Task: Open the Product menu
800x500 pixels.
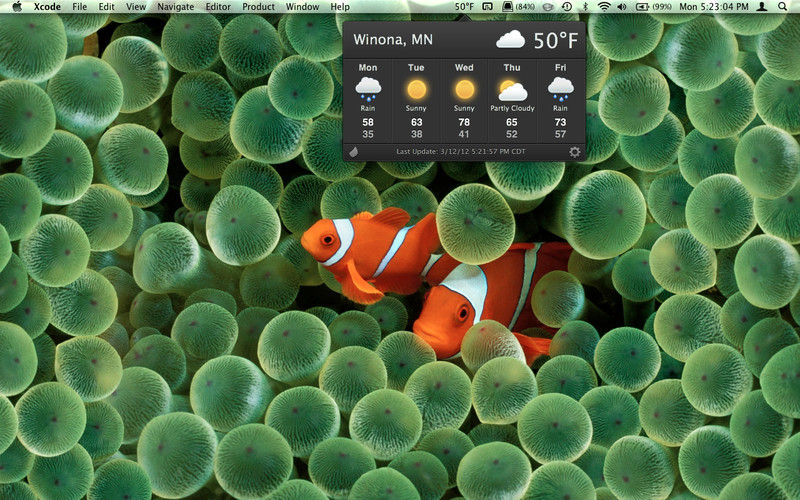Action: click(x=258, y=7)
